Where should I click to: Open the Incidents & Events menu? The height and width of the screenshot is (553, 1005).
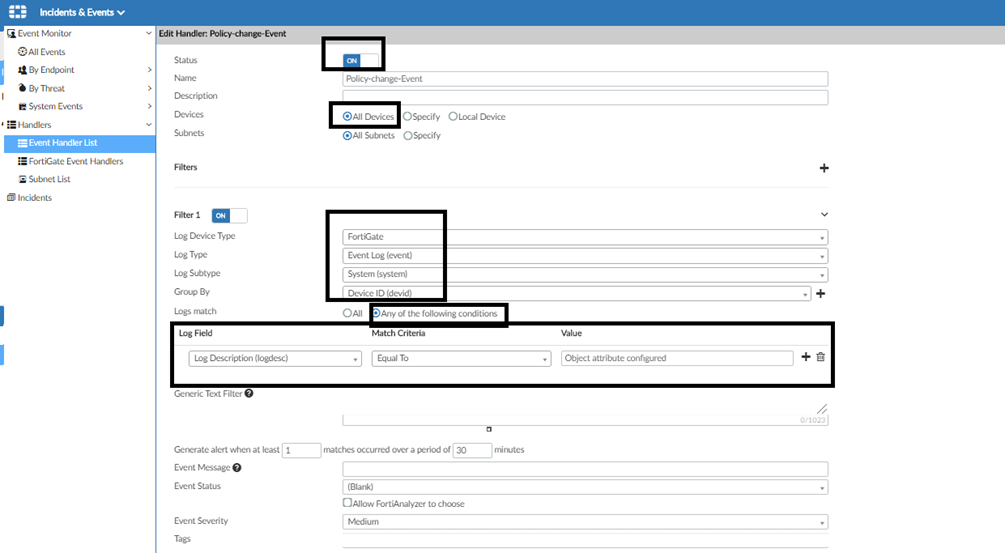coord(82,12)
